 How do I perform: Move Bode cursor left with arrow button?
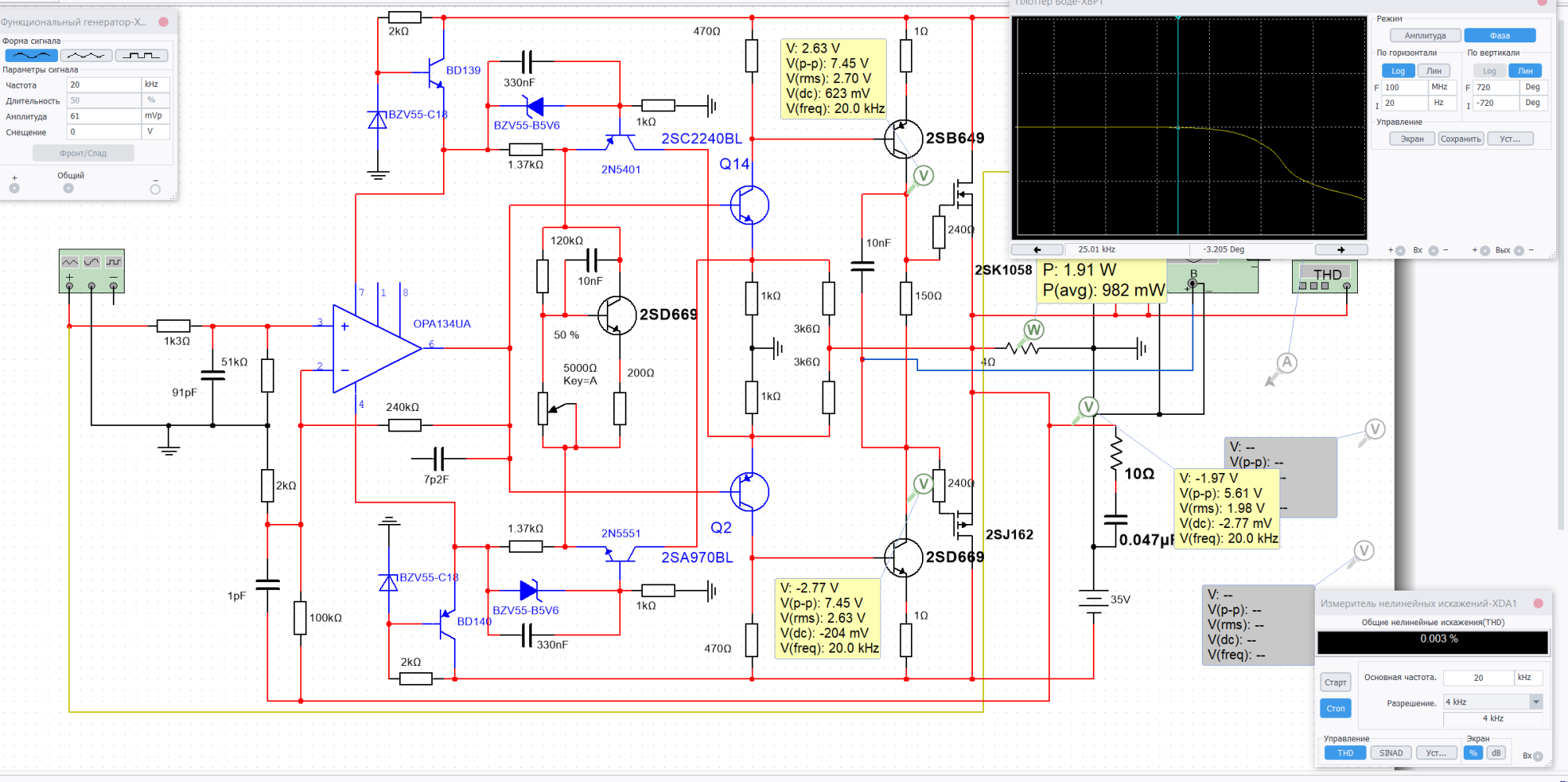pos(1037,249)
